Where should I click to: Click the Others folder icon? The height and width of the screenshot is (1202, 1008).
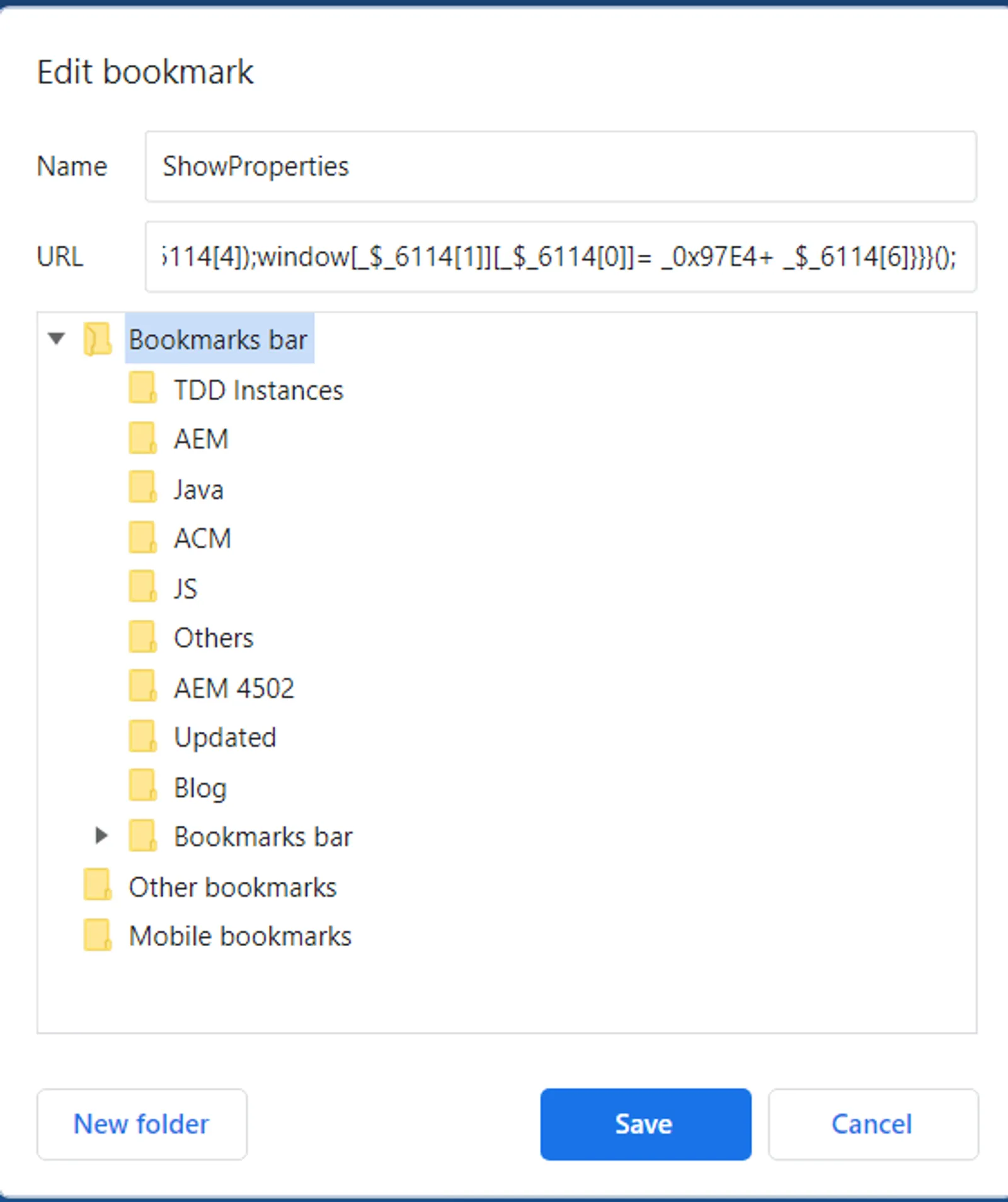click(142, 637)
